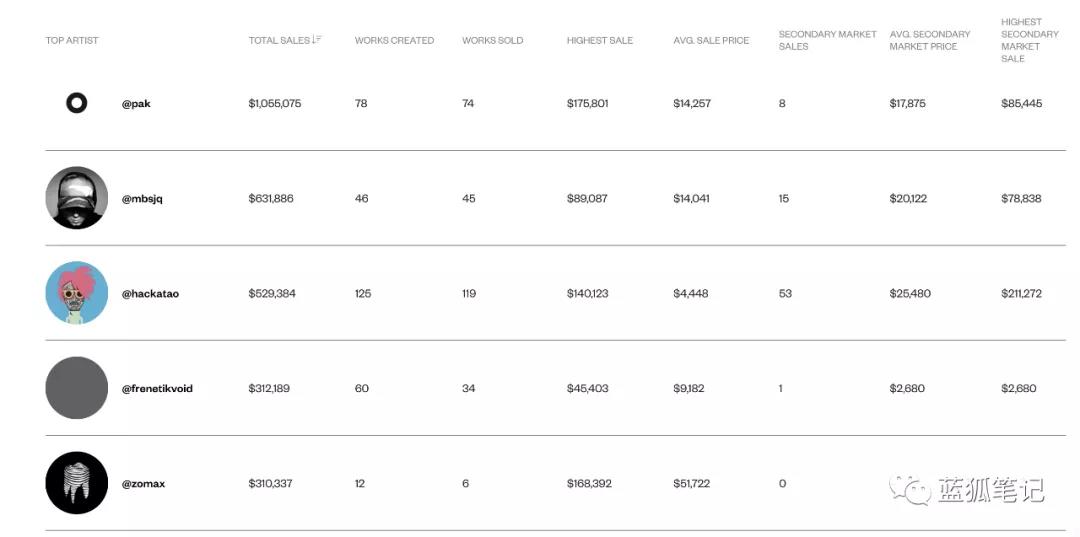The image size is (1080, 537).
Task: Open the @hackatao username link
Action: (x=150, y=294)
